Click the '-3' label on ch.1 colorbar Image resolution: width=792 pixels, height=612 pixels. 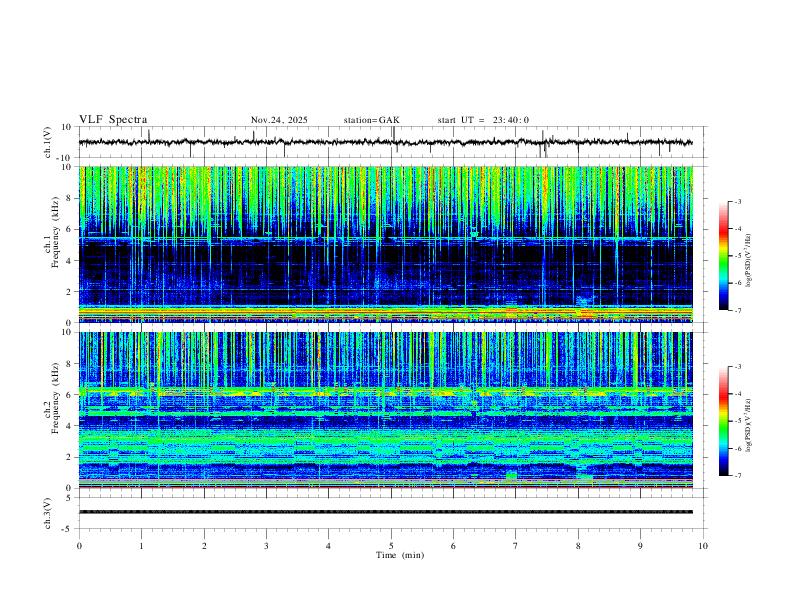coord(737,201)
